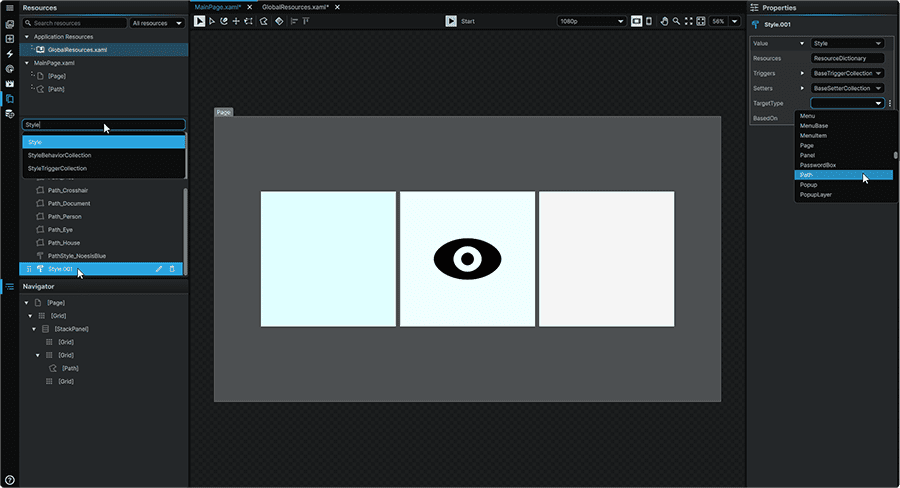900x488 pixels.
Task: Click the TargetType options dots icon
Action: pos(890,103)
